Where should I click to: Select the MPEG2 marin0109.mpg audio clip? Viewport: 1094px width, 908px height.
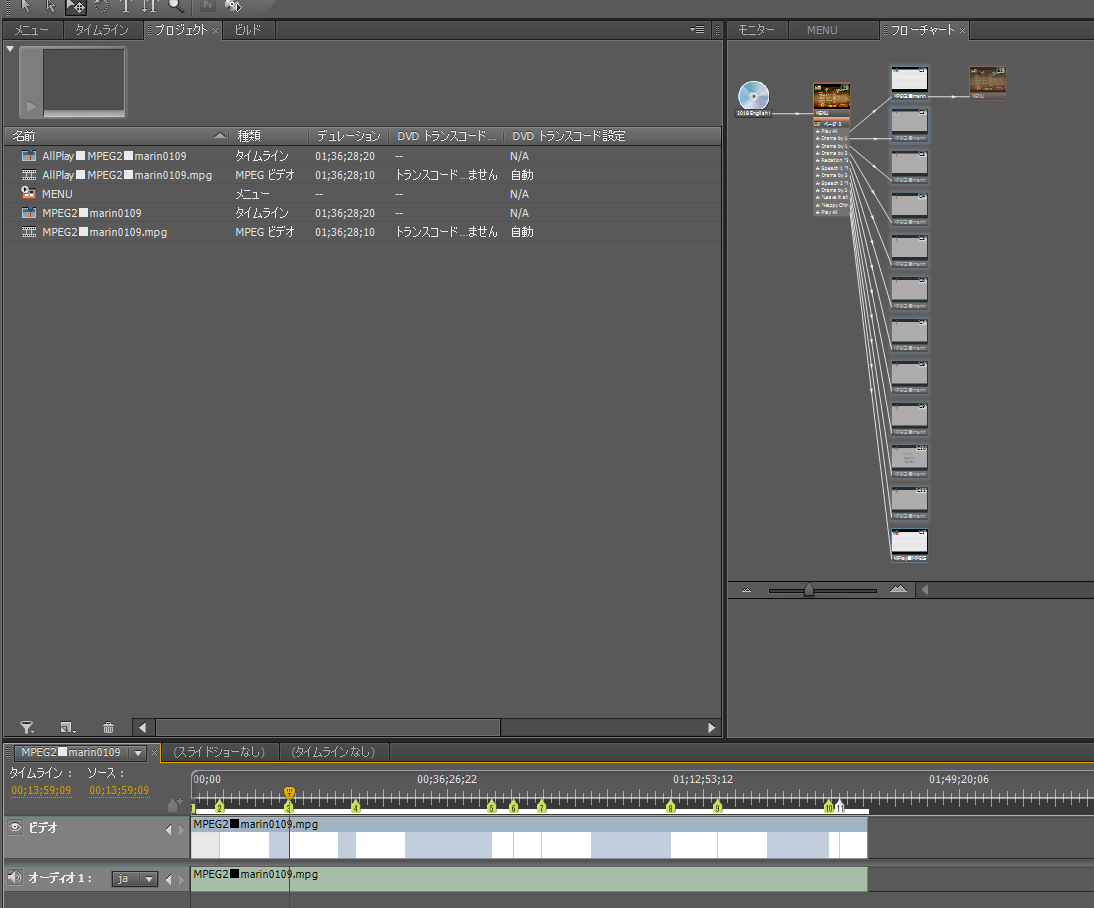529,879
